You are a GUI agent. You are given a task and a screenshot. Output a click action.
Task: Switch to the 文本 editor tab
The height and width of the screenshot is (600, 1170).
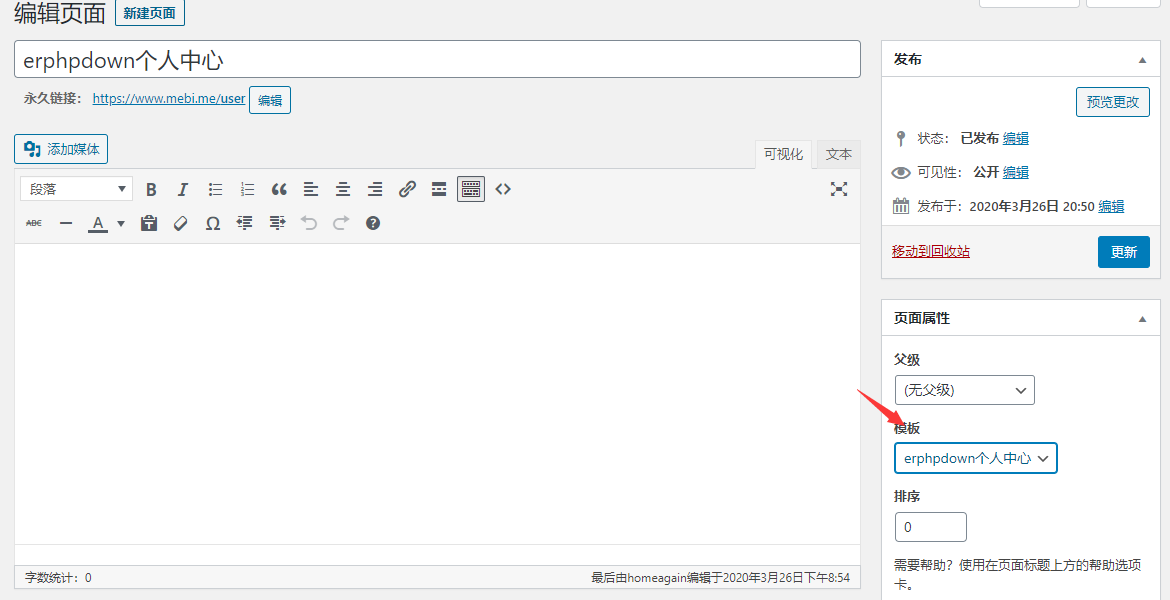pos(838,154)
